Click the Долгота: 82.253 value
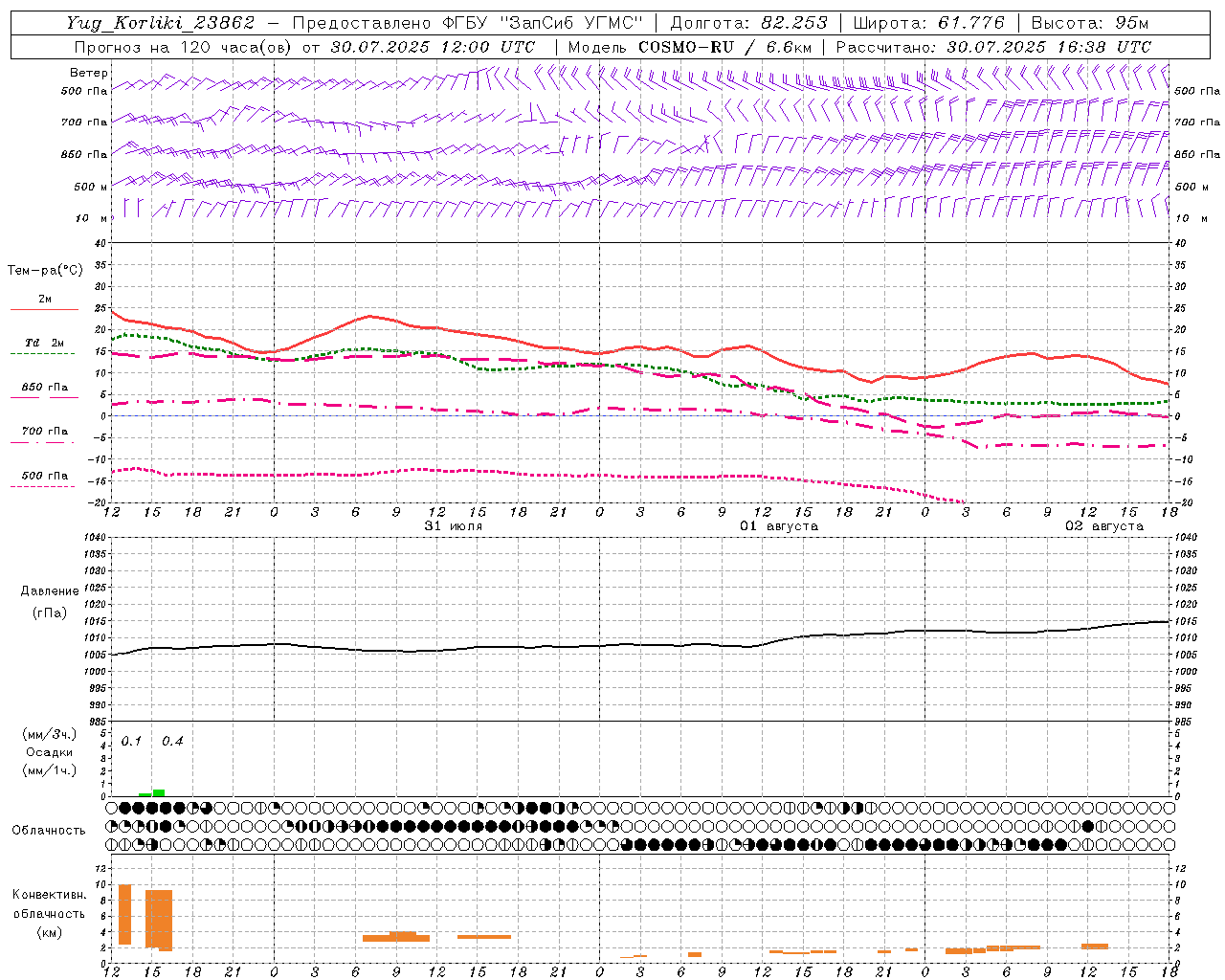This screenshot has width=1225, height=980. [748, 23]
